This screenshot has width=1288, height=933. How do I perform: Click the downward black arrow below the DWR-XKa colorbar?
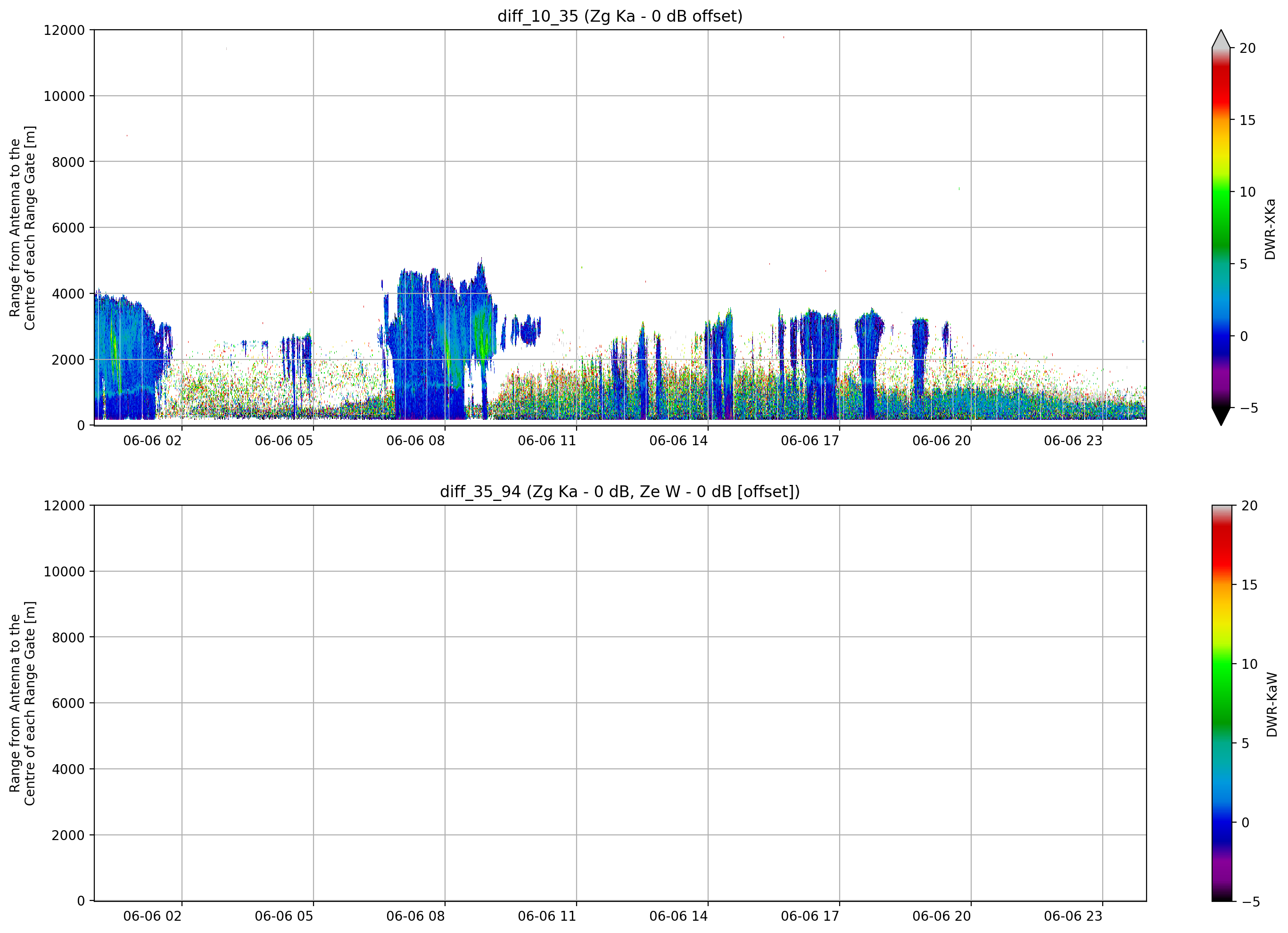tap(1221, 417)
